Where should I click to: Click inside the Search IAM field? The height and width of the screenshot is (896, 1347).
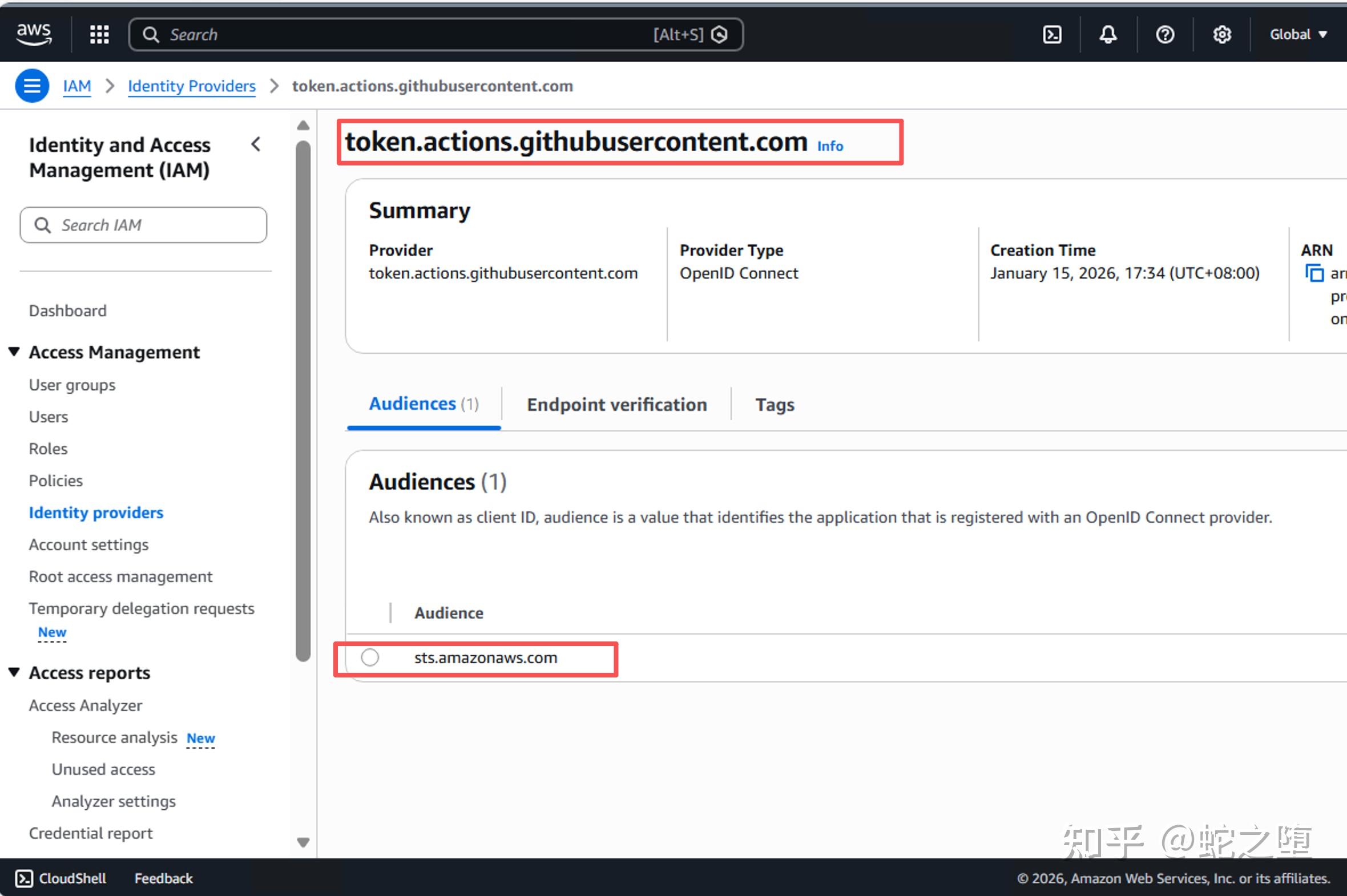(143, 225)
